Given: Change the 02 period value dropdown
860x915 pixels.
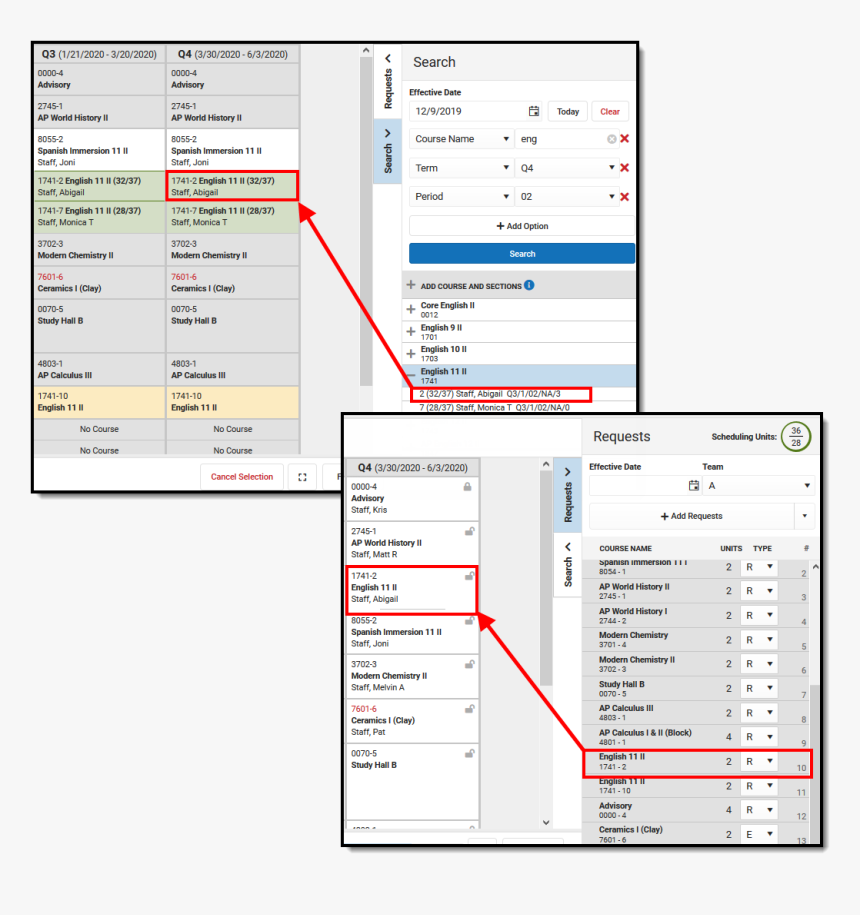Looking at the screenshot, I should pos(567,197).
